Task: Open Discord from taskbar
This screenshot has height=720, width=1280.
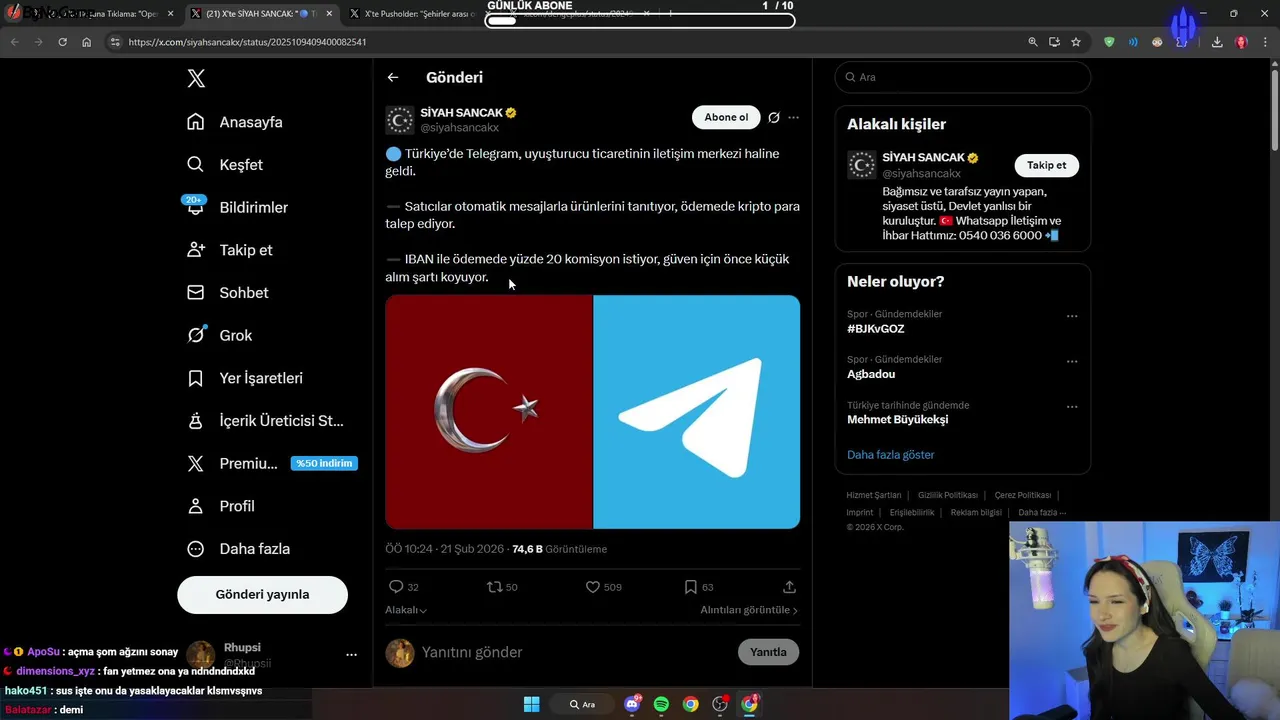Action: point(632,704)
